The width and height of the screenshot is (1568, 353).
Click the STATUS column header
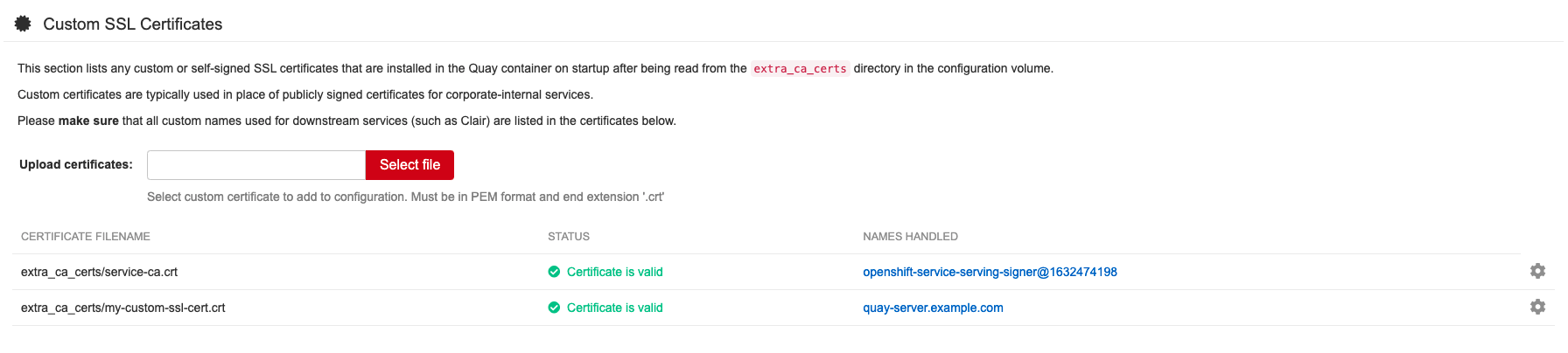click(569, 237)
